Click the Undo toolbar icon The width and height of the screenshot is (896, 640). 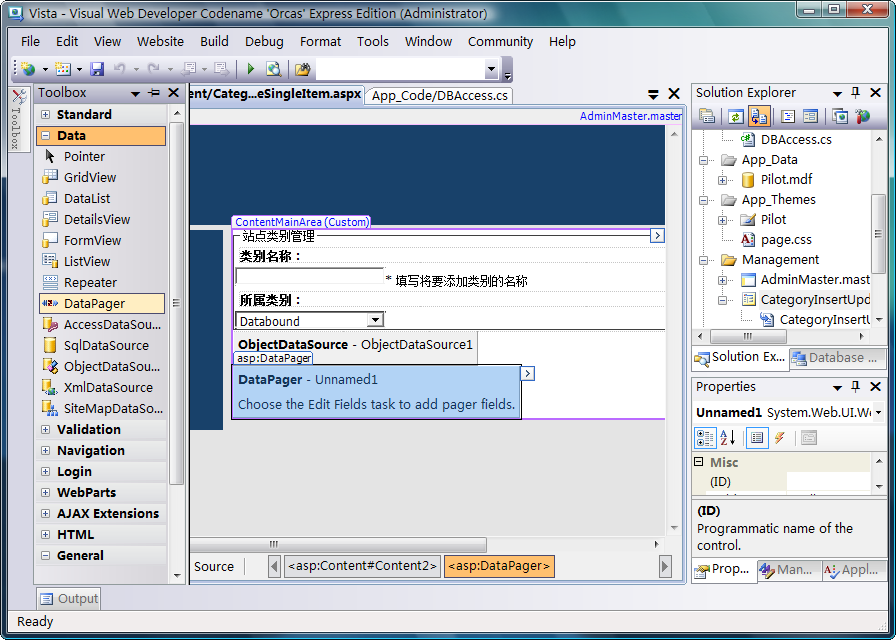coord(120,70)
